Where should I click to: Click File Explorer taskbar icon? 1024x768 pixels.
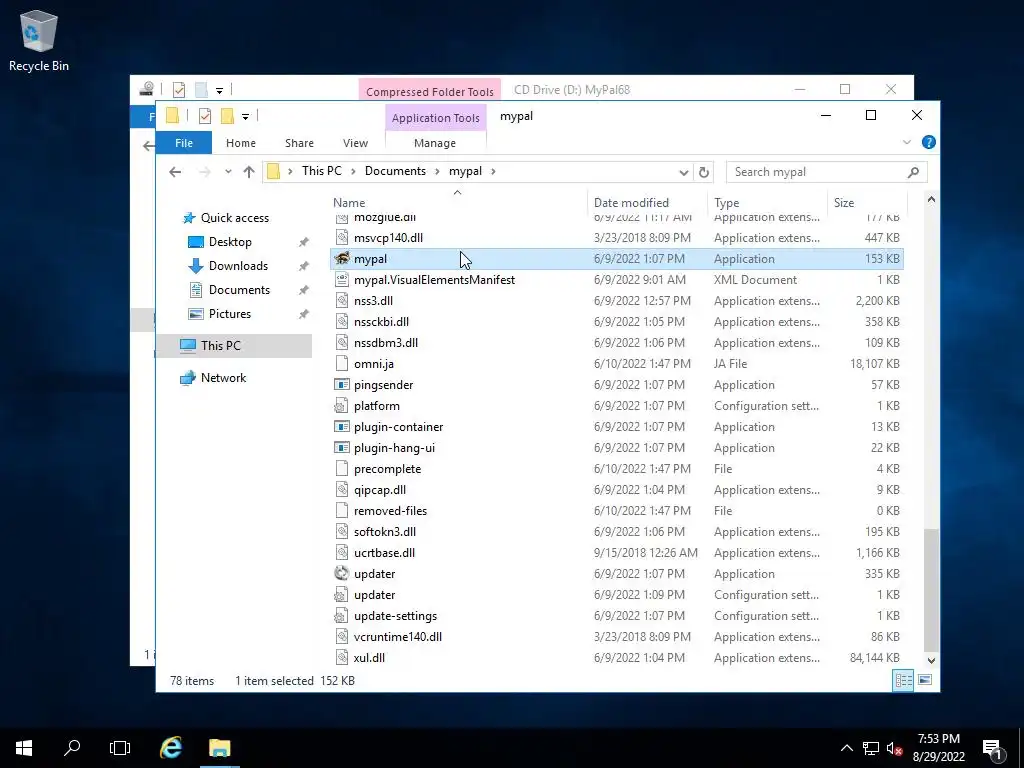point(219,748)
